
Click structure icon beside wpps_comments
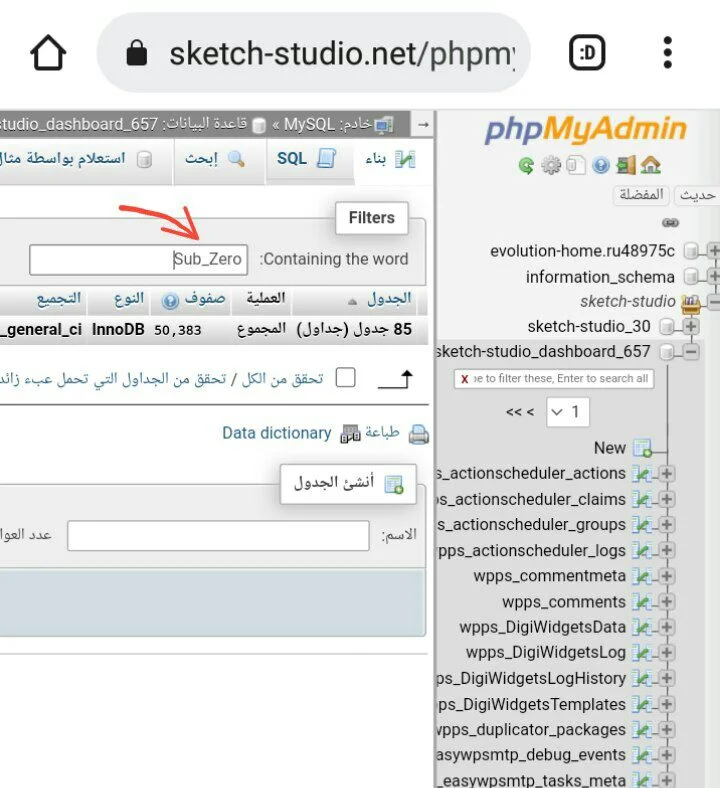(x=642, y=602)
